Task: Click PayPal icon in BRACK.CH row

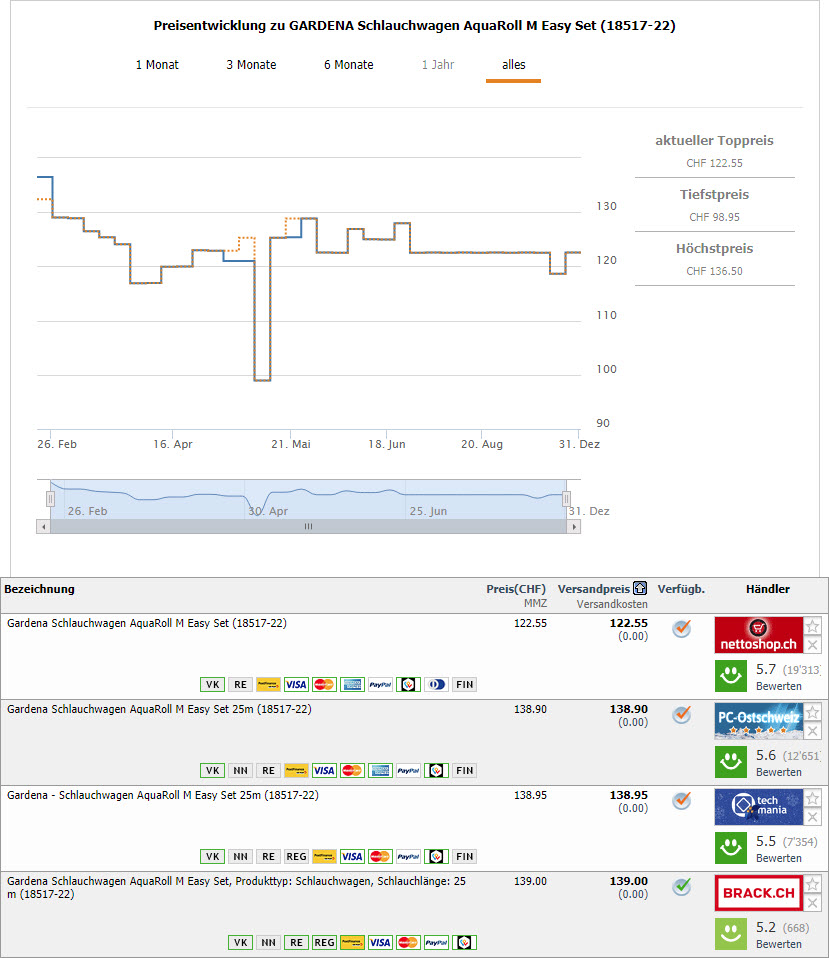Action: point(436,942)
